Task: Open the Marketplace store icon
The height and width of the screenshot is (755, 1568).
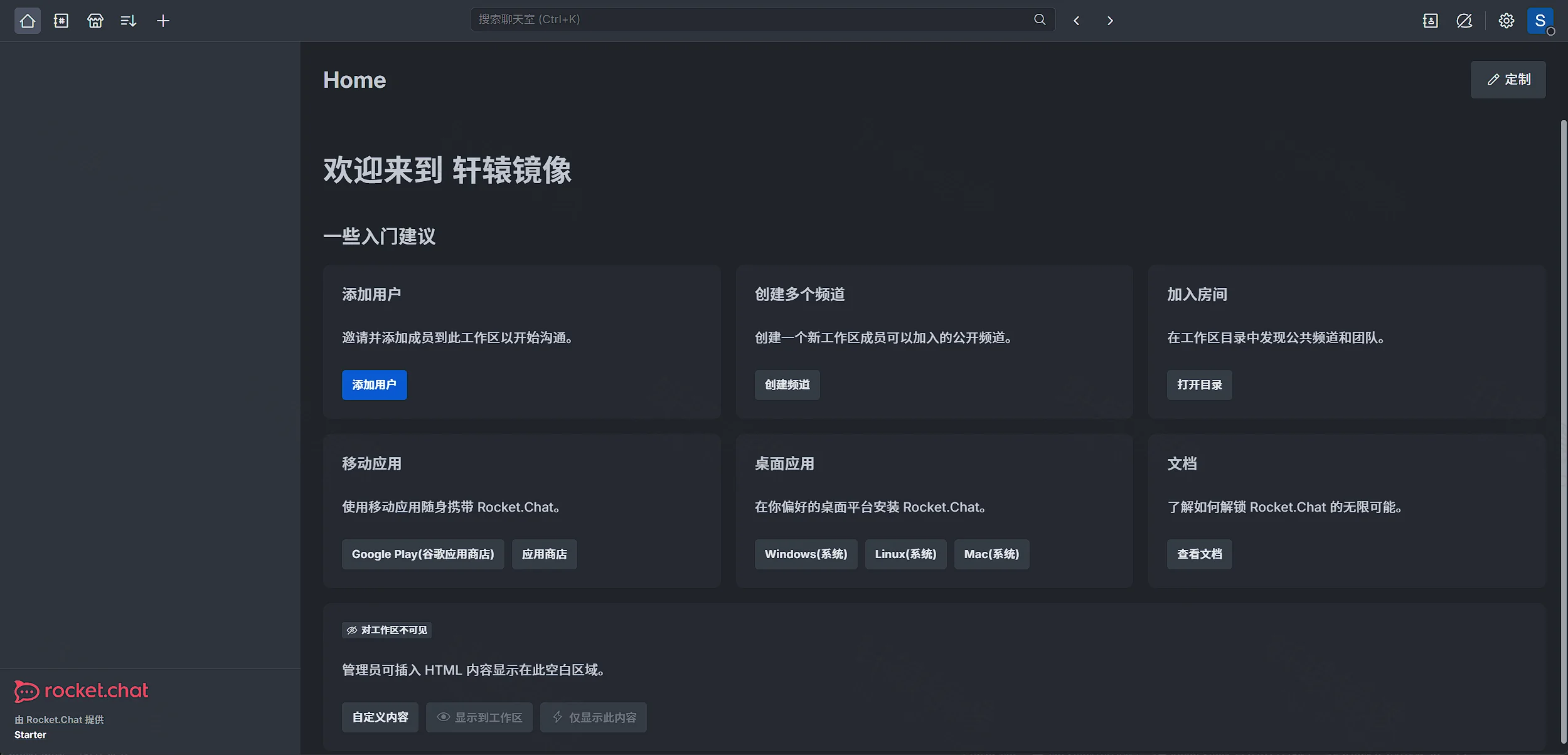Action: click(95, 21)
